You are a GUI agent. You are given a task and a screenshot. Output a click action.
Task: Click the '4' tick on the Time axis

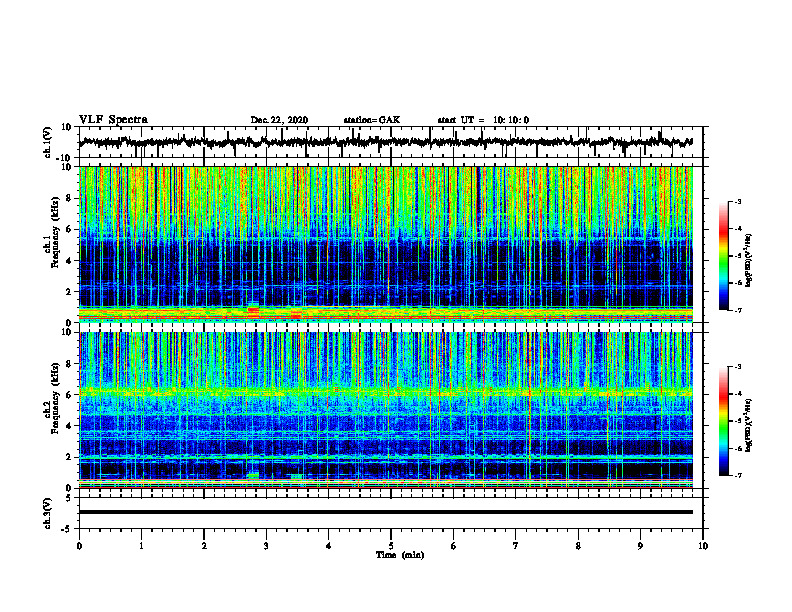click(329, 546)
